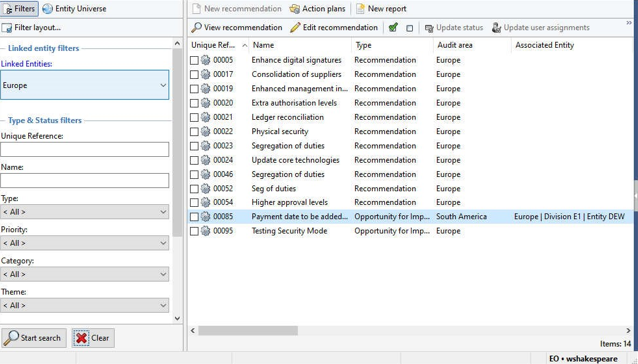Open the Theme filter dropdown
This screenshot has height=364, width=638.
pos(85,305)
